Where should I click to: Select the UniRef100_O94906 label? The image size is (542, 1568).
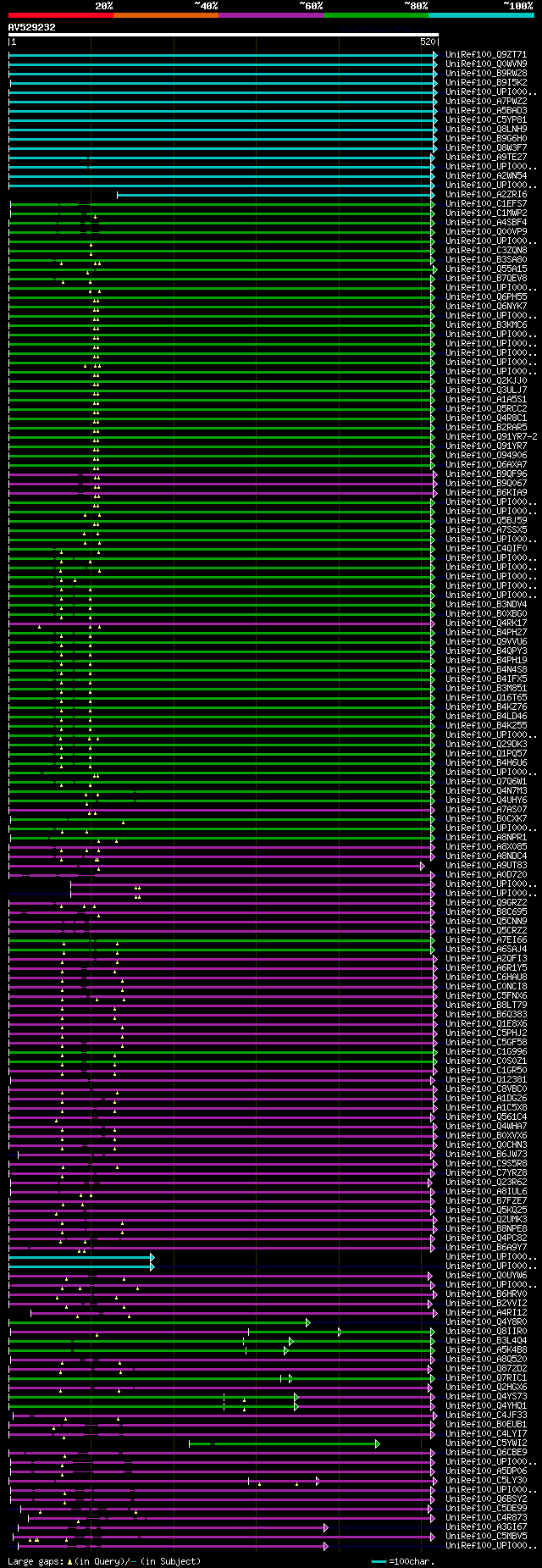(486, 455)
